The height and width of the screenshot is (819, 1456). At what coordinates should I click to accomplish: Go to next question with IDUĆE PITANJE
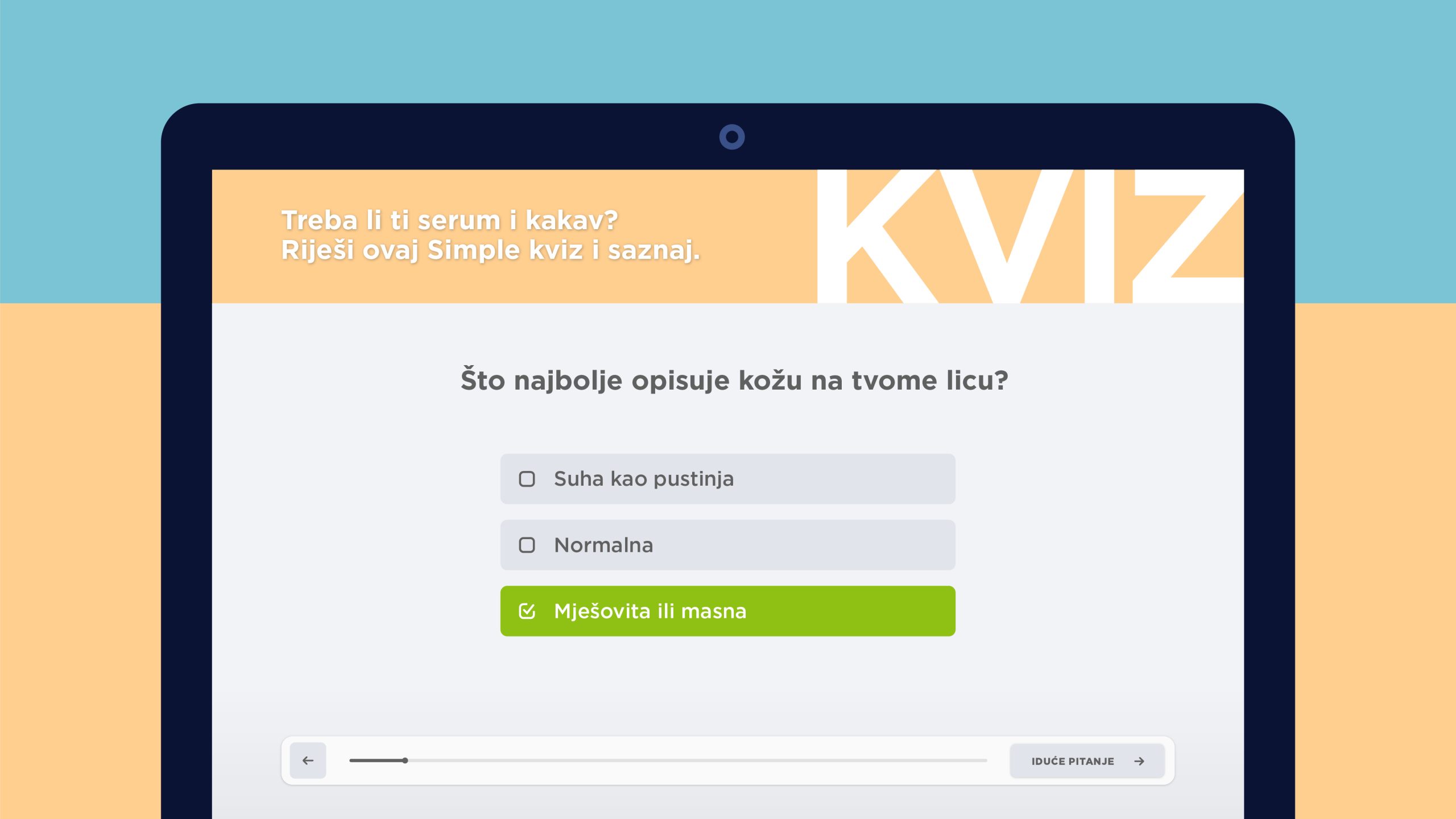[x=1087, y=761]
